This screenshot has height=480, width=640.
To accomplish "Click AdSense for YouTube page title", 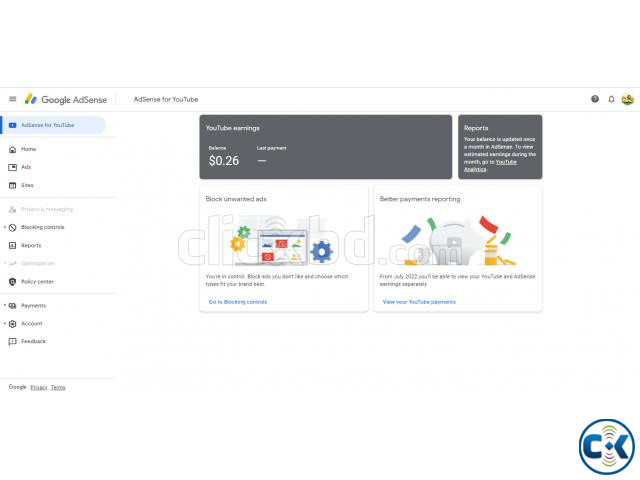I will 166,100.
